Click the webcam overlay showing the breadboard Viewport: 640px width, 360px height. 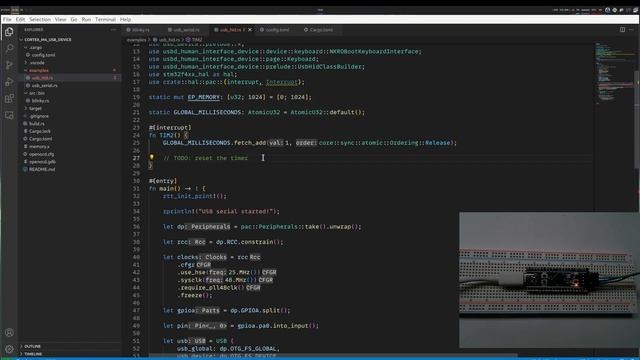[549, 280]
